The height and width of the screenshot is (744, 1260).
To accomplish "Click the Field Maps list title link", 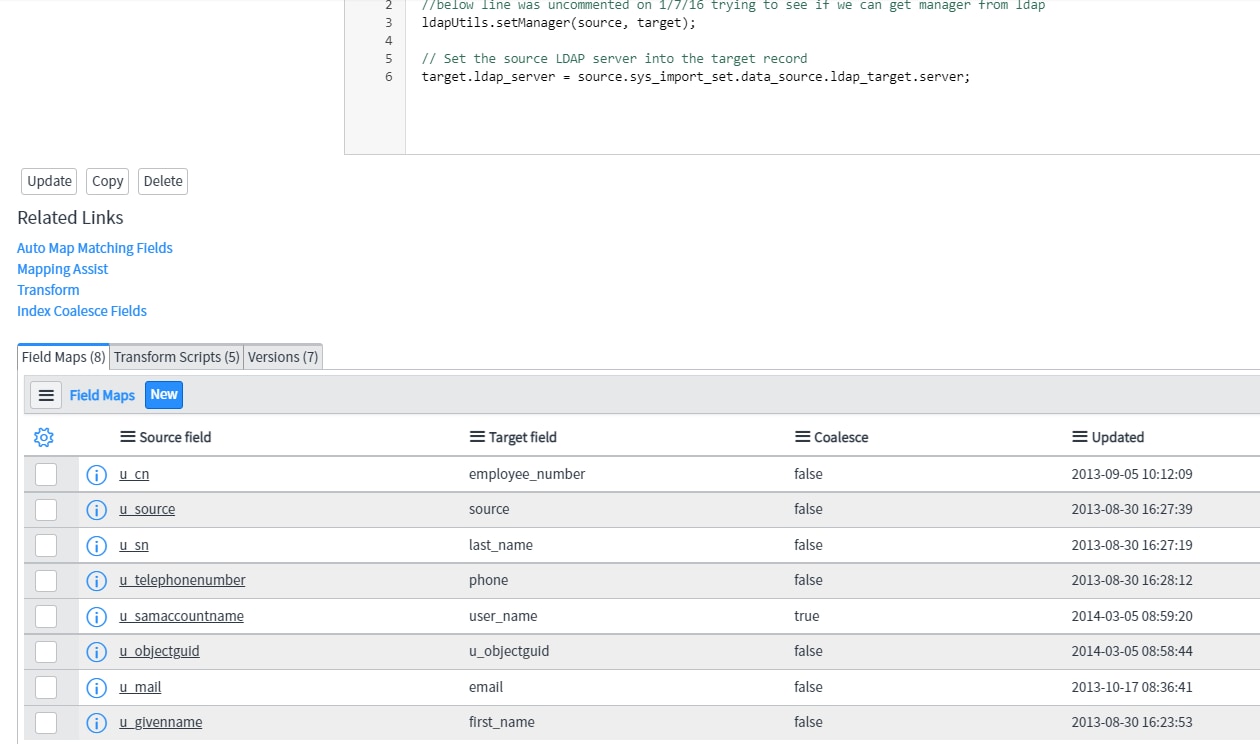I will 102,395.
